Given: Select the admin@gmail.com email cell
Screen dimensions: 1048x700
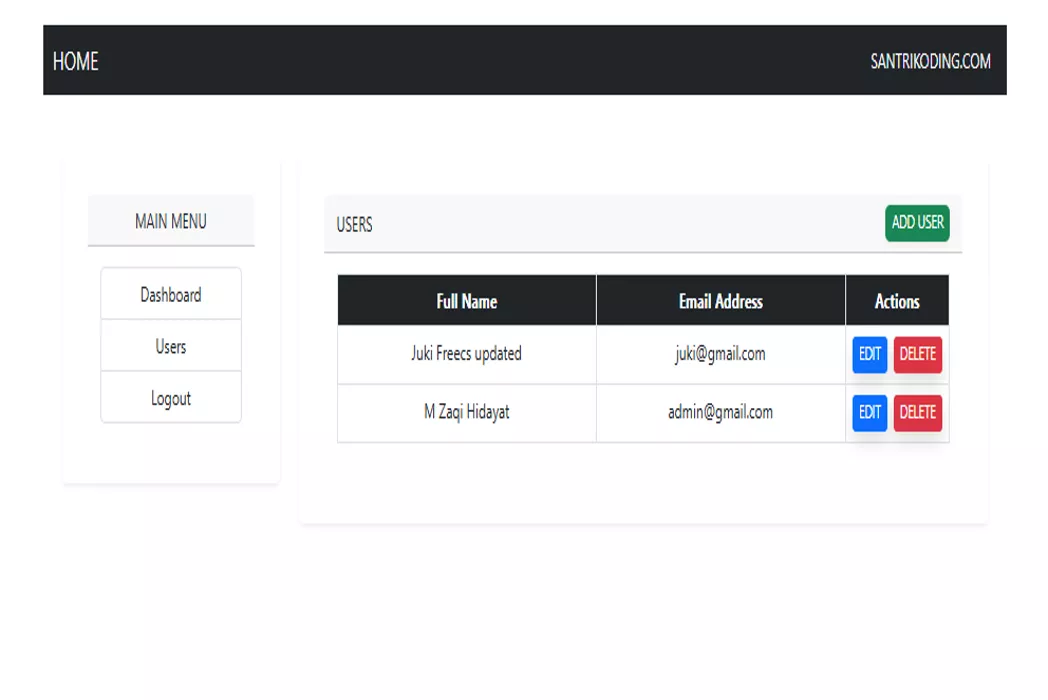Looking at the screenshot, I should [x=720, y=413].
